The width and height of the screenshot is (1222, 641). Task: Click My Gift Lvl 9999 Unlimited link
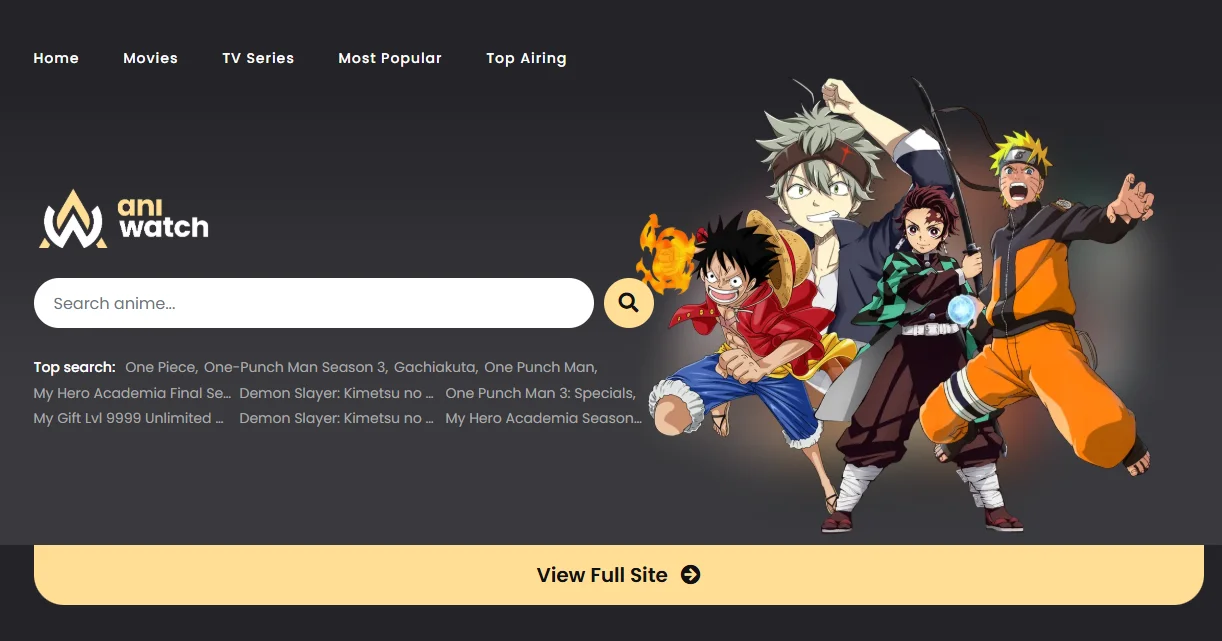(128, 418)
